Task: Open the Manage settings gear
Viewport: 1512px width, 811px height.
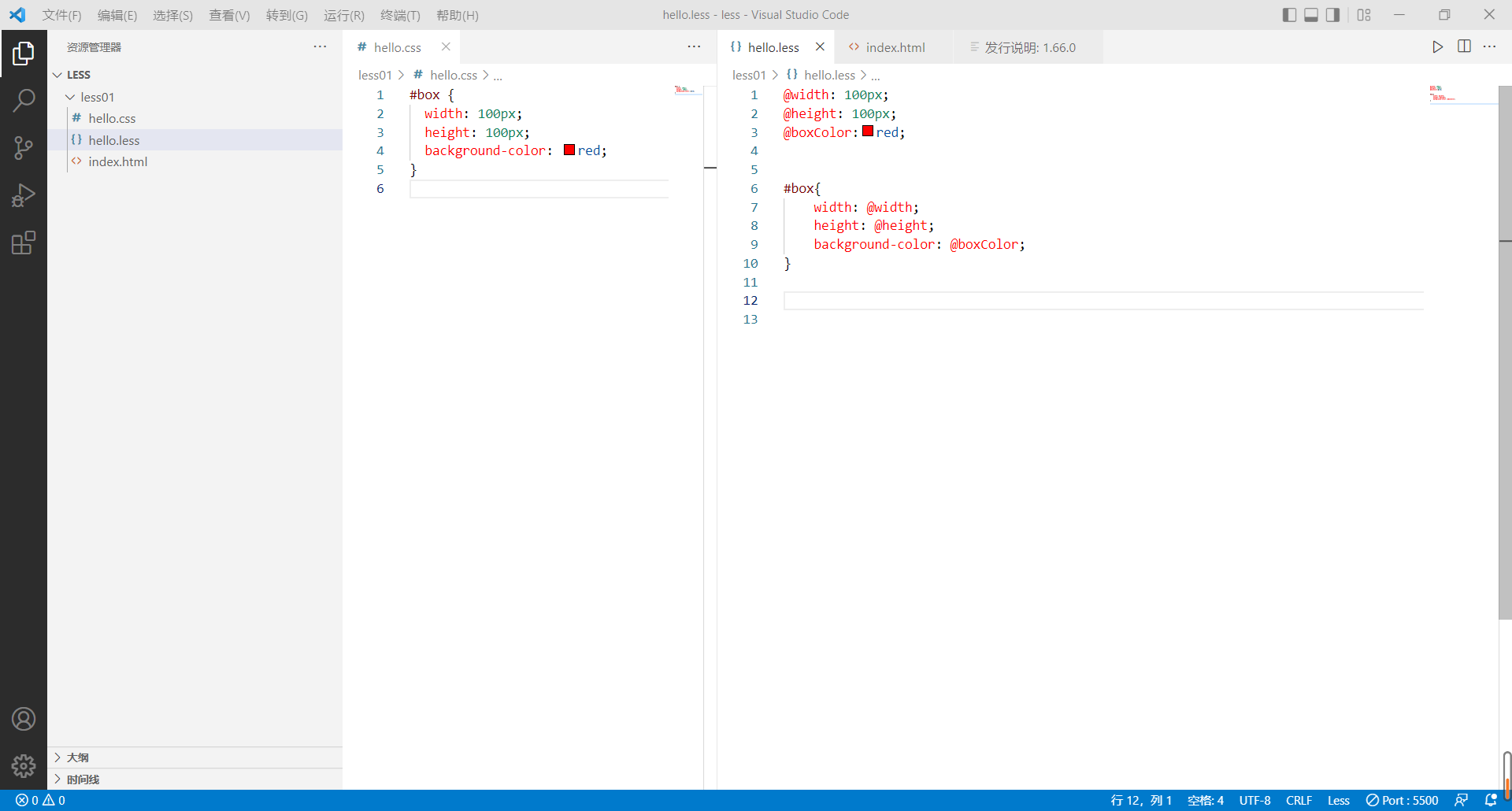Action: (24, 766)
